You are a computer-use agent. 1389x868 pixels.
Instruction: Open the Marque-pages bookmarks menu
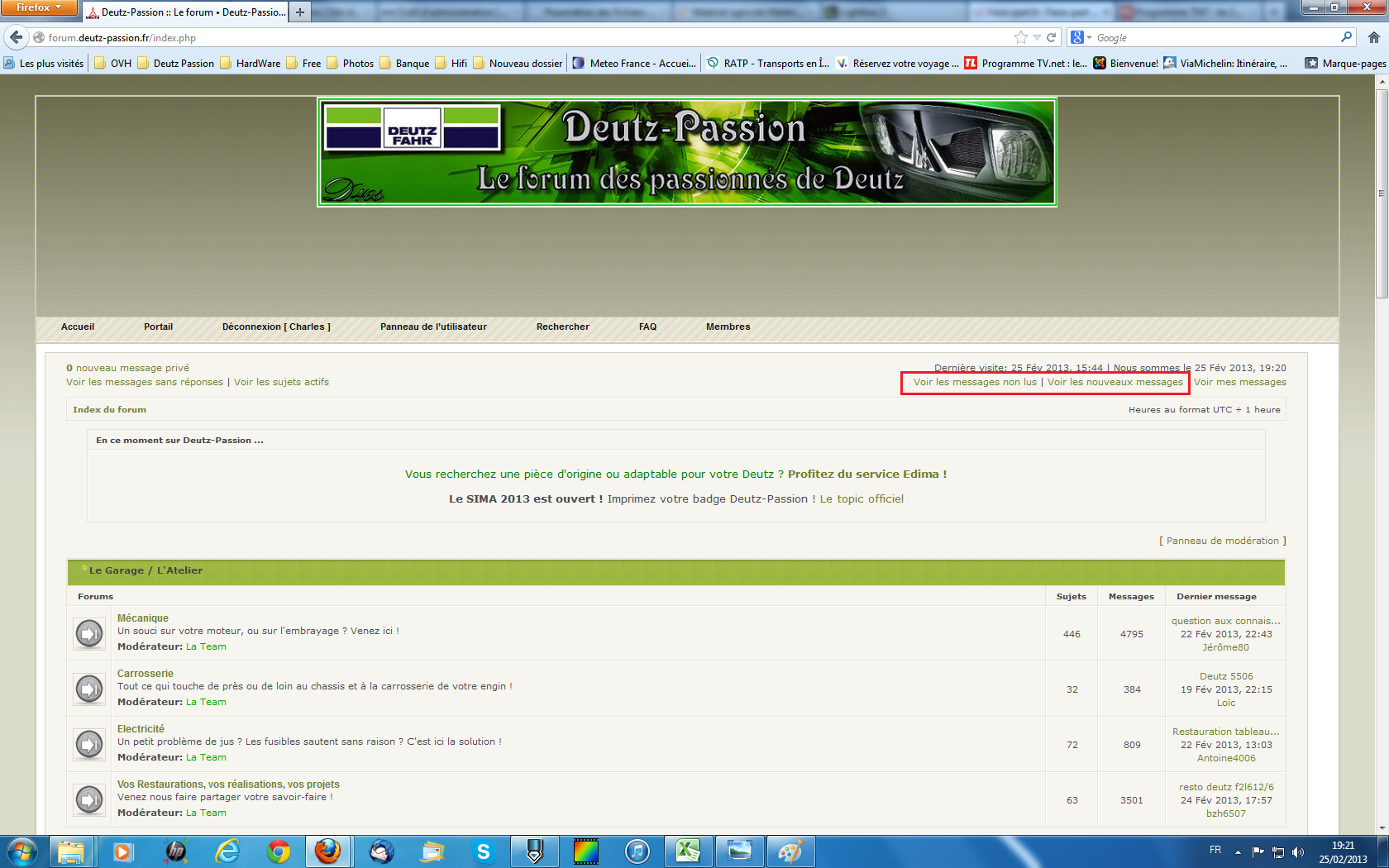pos(1345,63)
